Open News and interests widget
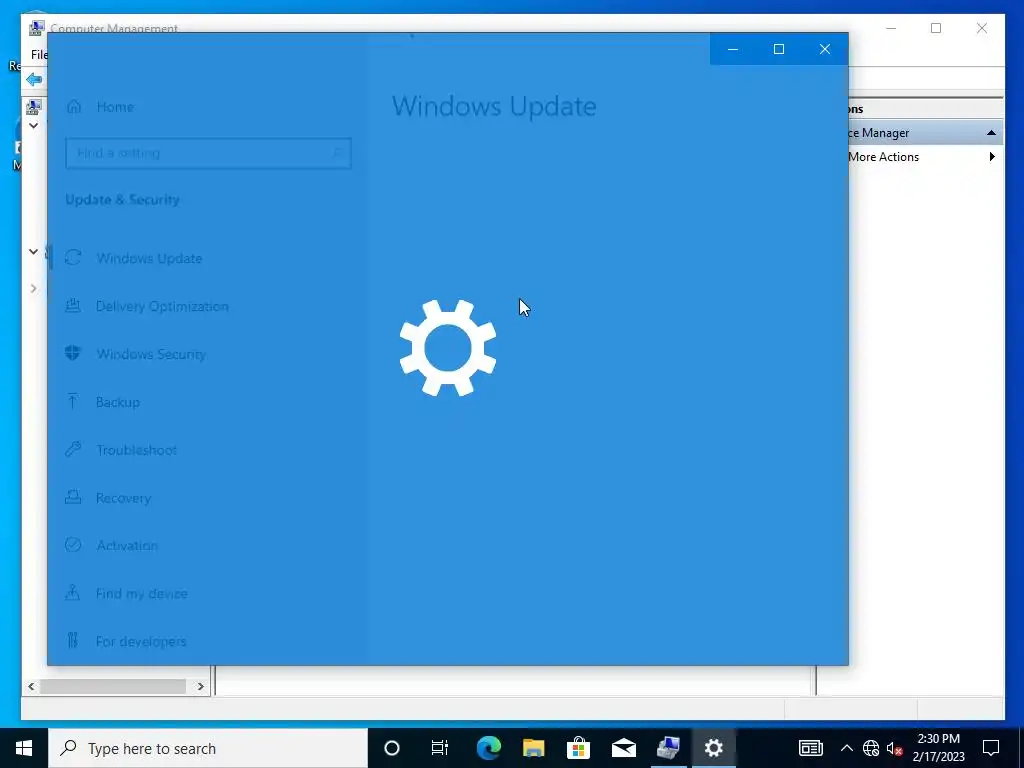This screenshot has width=1024, height=768. click(x=810, y=748)
